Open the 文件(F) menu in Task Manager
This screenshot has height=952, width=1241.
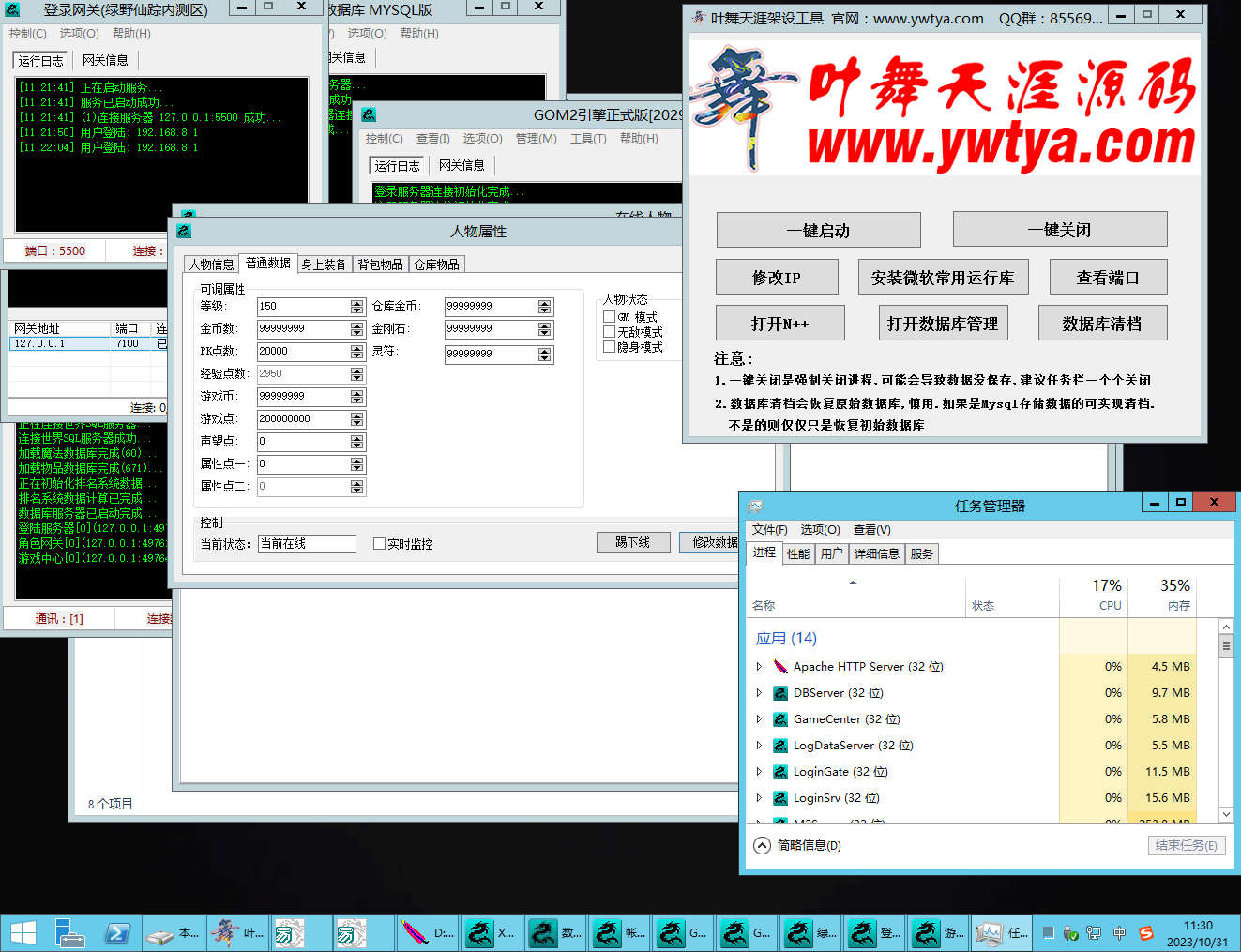[769, 530]
